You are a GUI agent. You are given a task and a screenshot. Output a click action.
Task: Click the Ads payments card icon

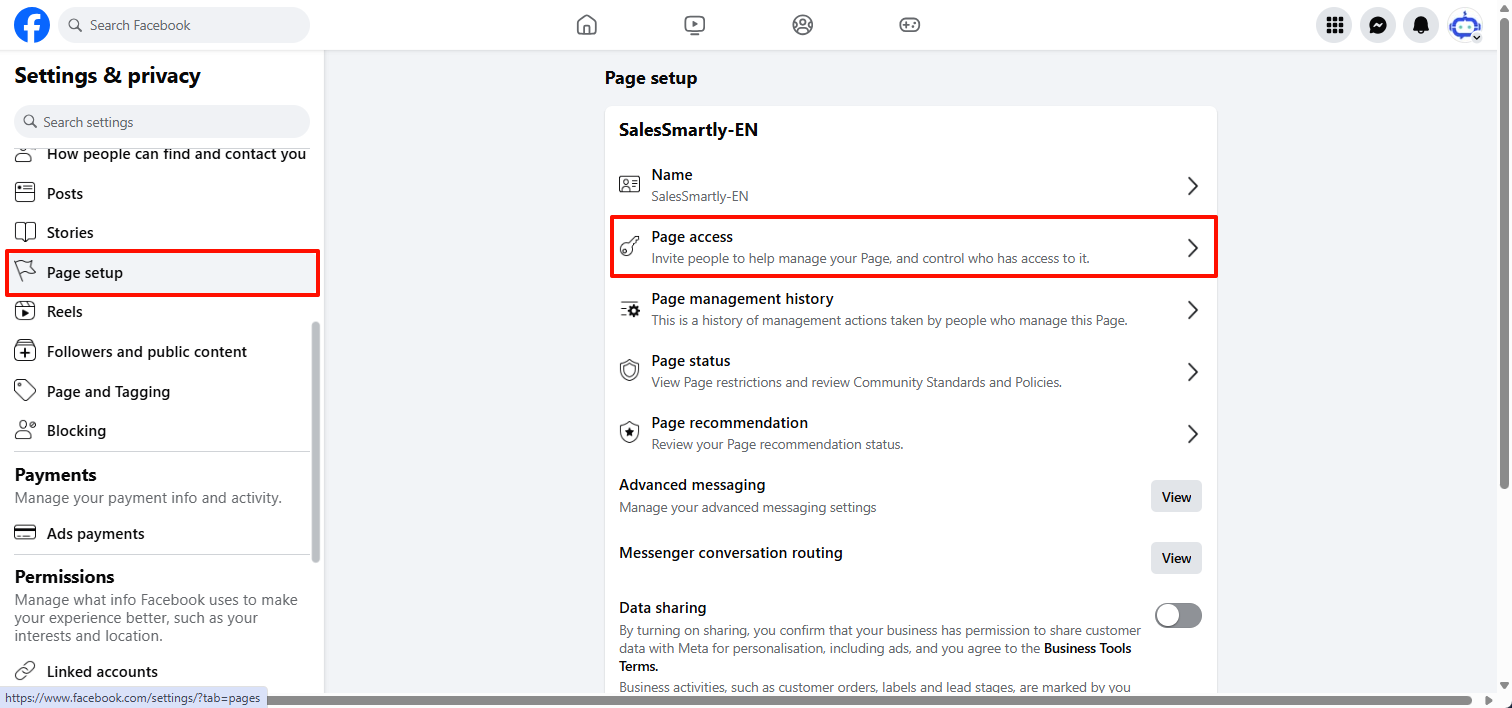[x=25, y=533]
